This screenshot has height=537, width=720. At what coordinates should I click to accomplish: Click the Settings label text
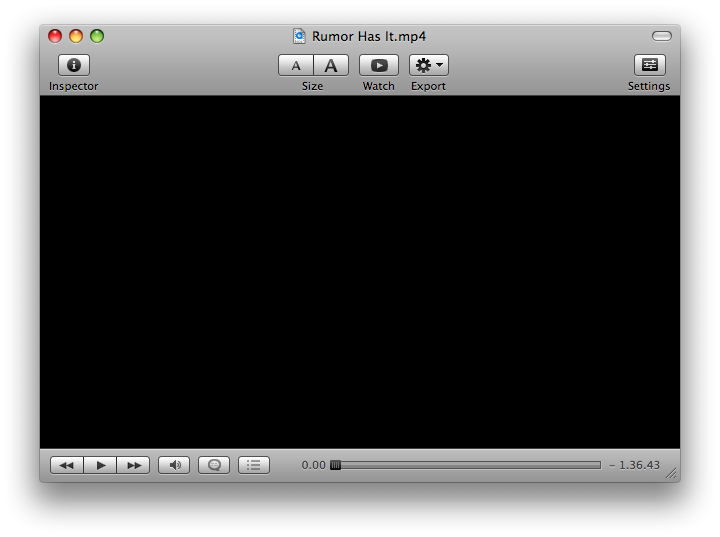click(x=649, y=86)
